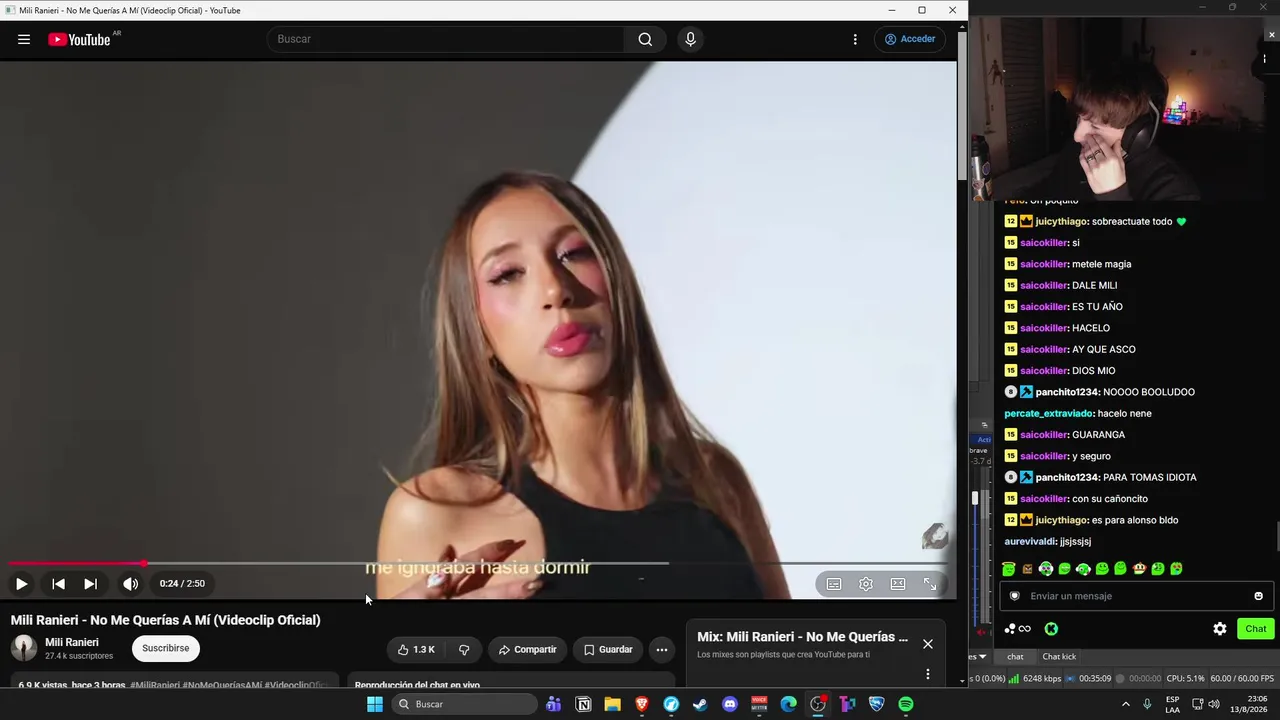Toggle theater mode on the player
1280x720 pixels.
[x=898, y=584]
